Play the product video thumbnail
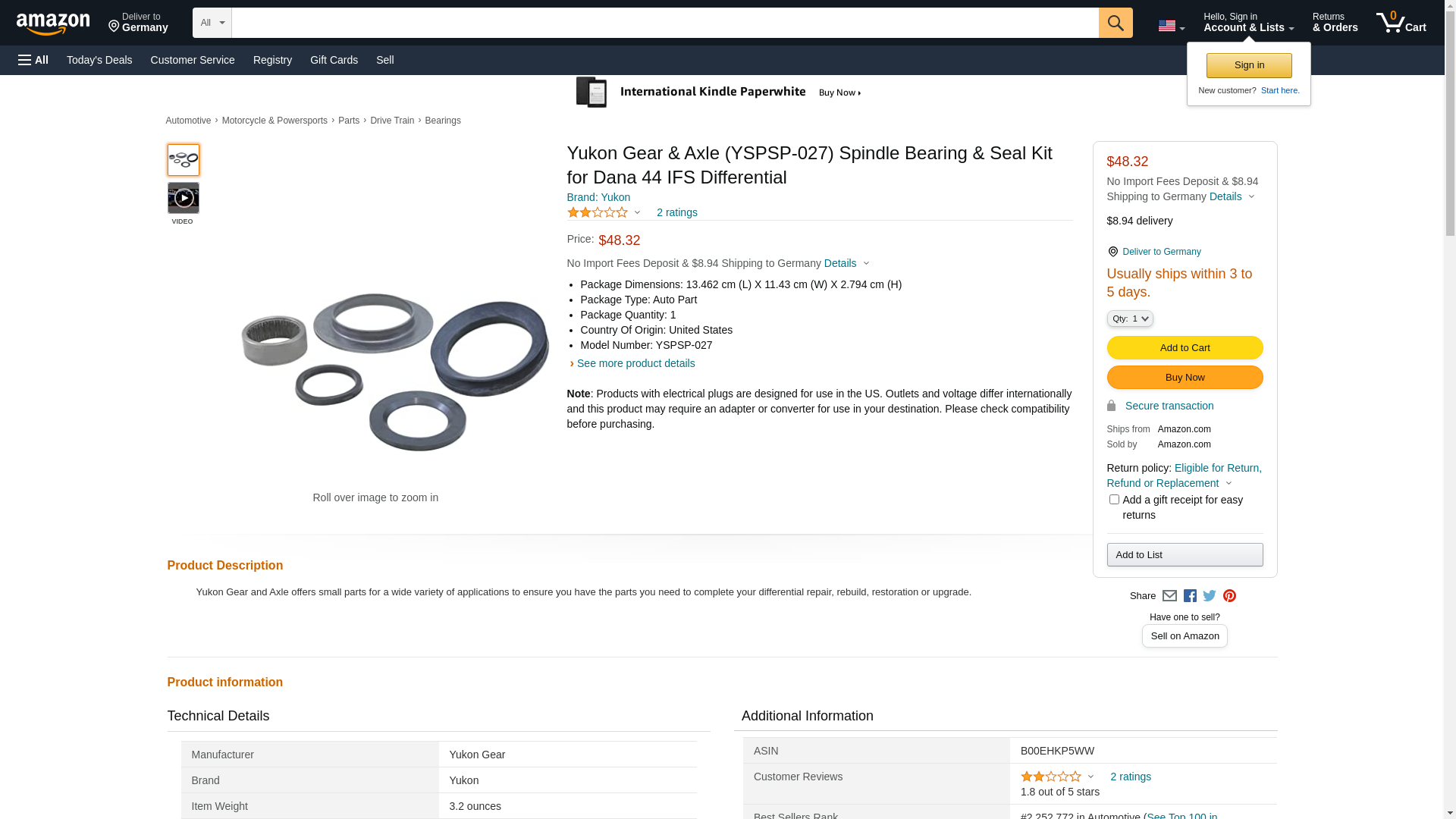Viewport: 1456px width, 819px height. 183,199
